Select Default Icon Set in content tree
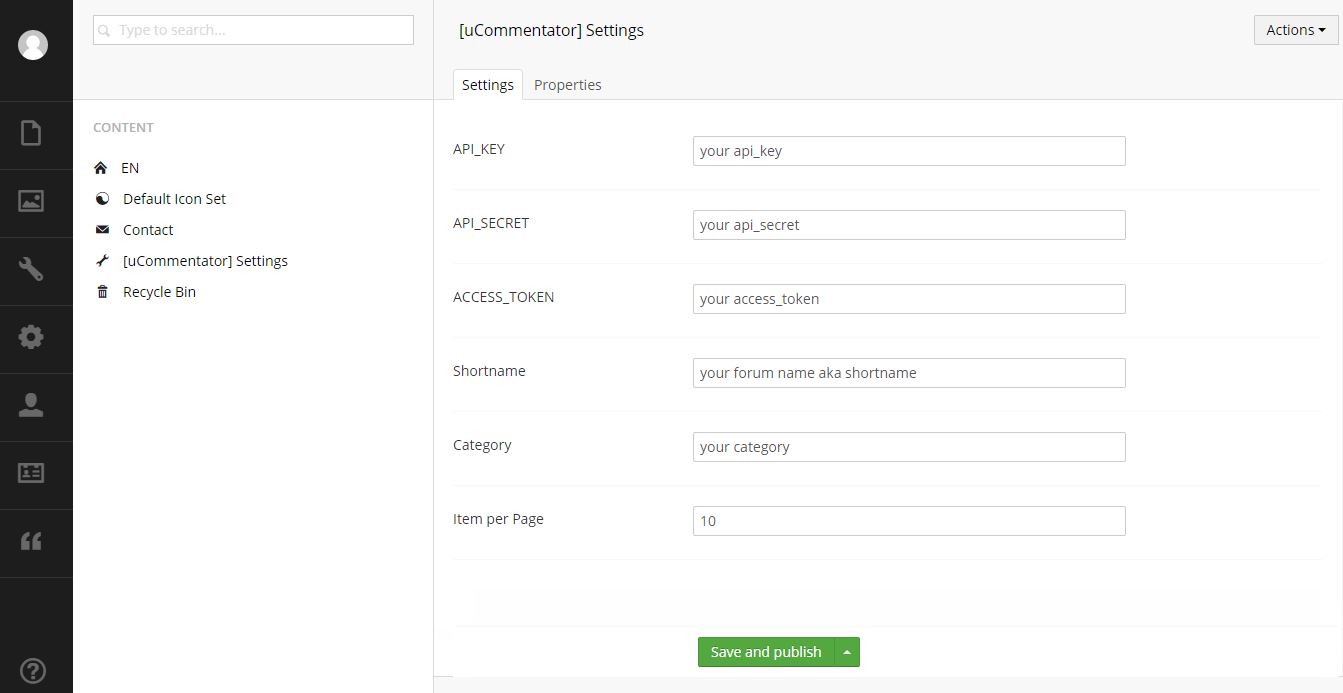1343x693 pixels. point(174,199)
